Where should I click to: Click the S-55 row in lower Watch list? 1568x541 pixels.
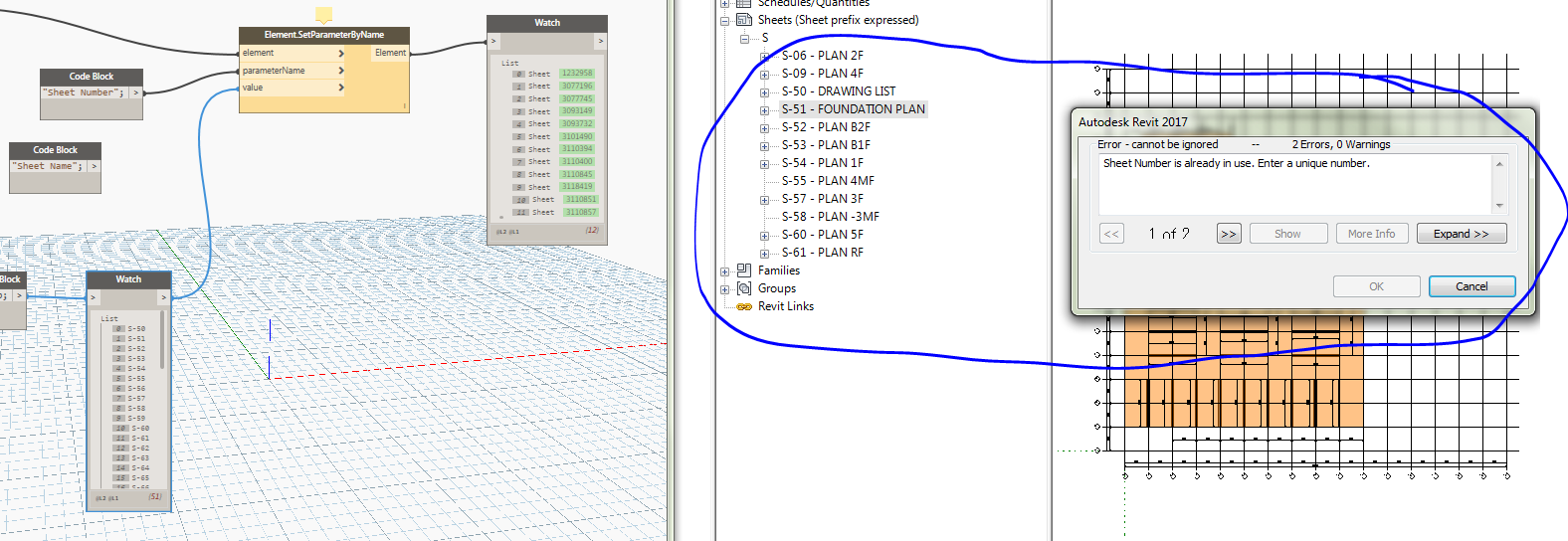click(130, 378)
